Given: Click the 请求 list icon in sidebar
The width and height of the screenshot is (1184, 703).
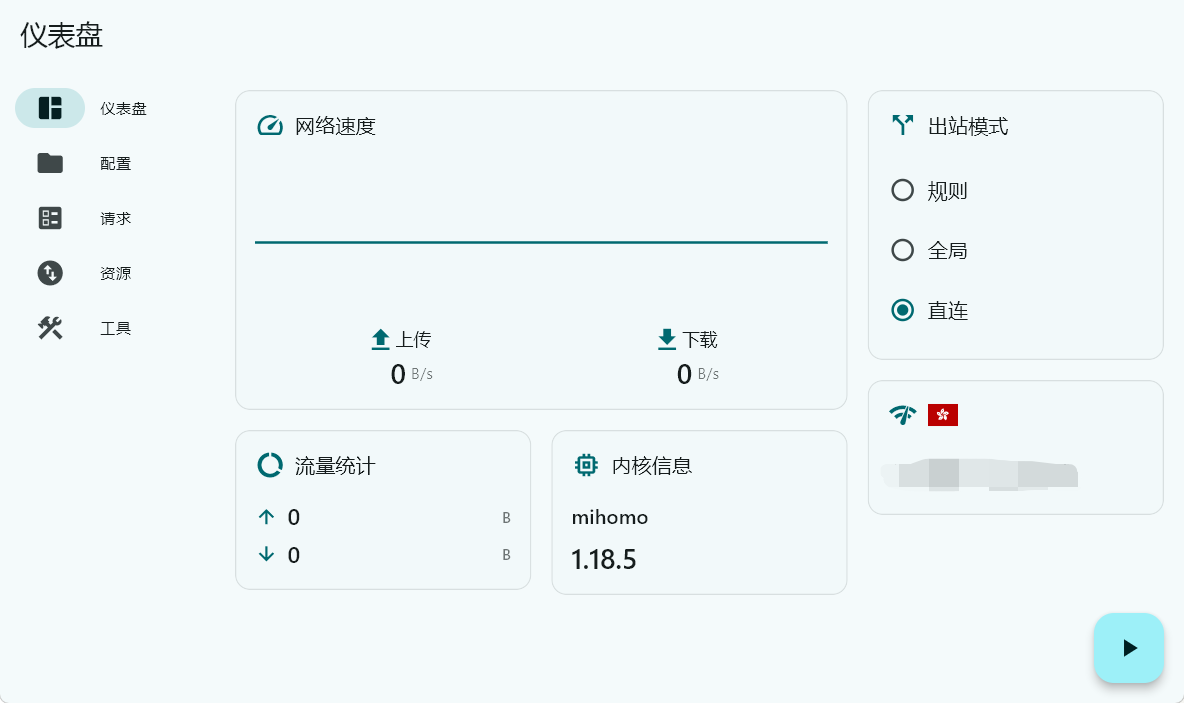Looking at the screenshot, I should [x=50, y=218].
